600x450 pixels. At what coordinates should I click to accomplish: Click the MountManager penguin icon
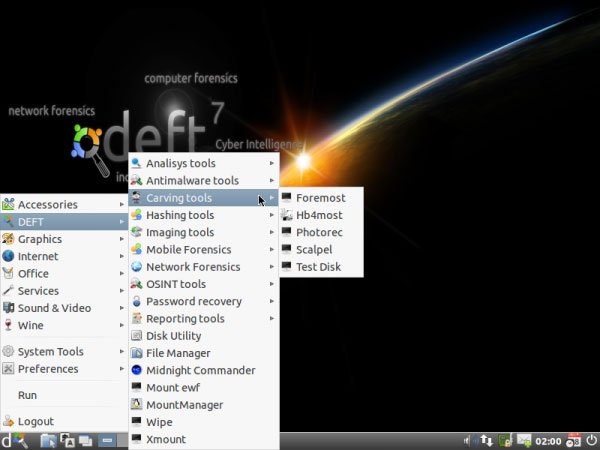136,404
